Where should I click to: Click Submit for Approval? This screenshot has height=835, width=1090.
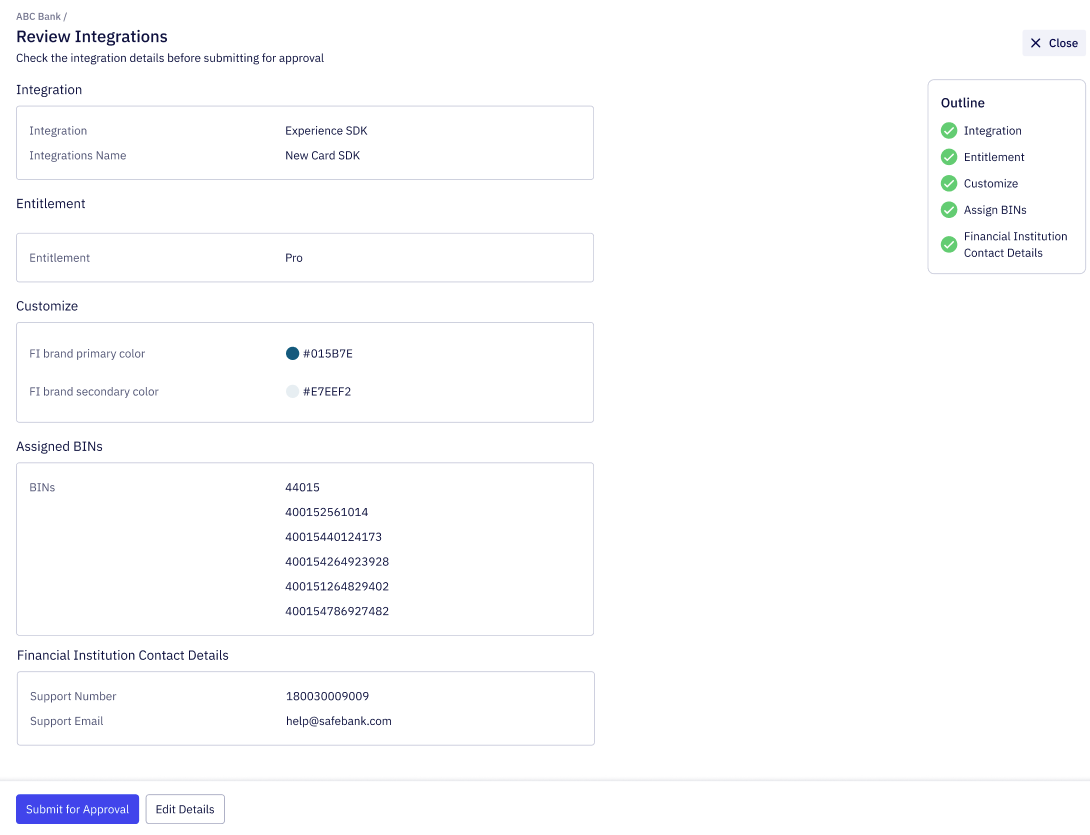[x=77, y=809]
